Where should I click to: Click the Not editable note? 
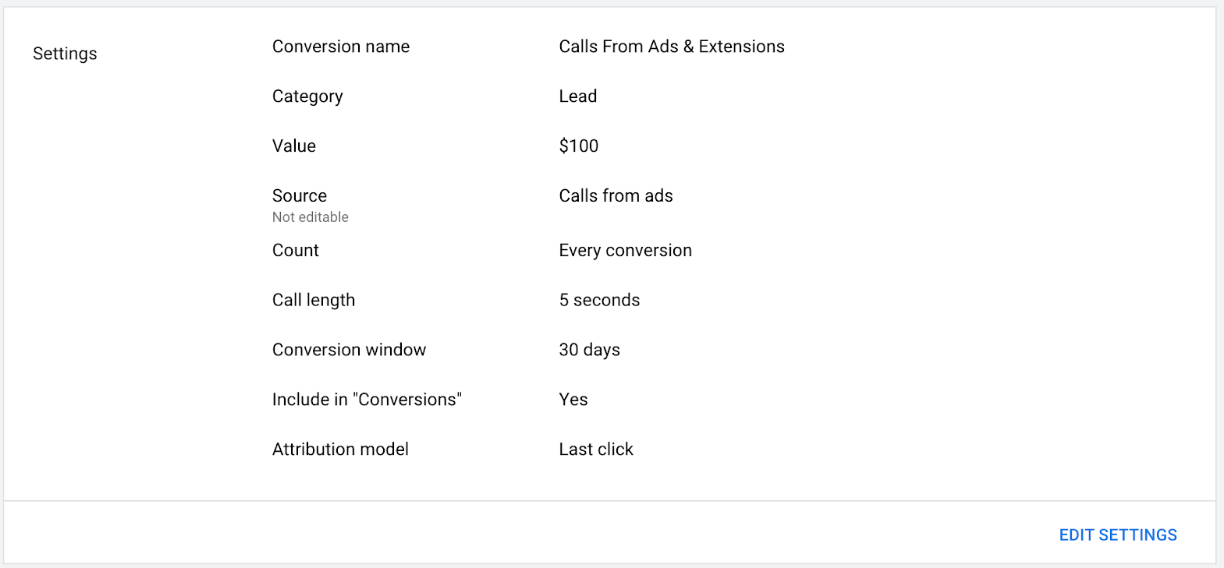pyautogui.click(x=310, y=217)
